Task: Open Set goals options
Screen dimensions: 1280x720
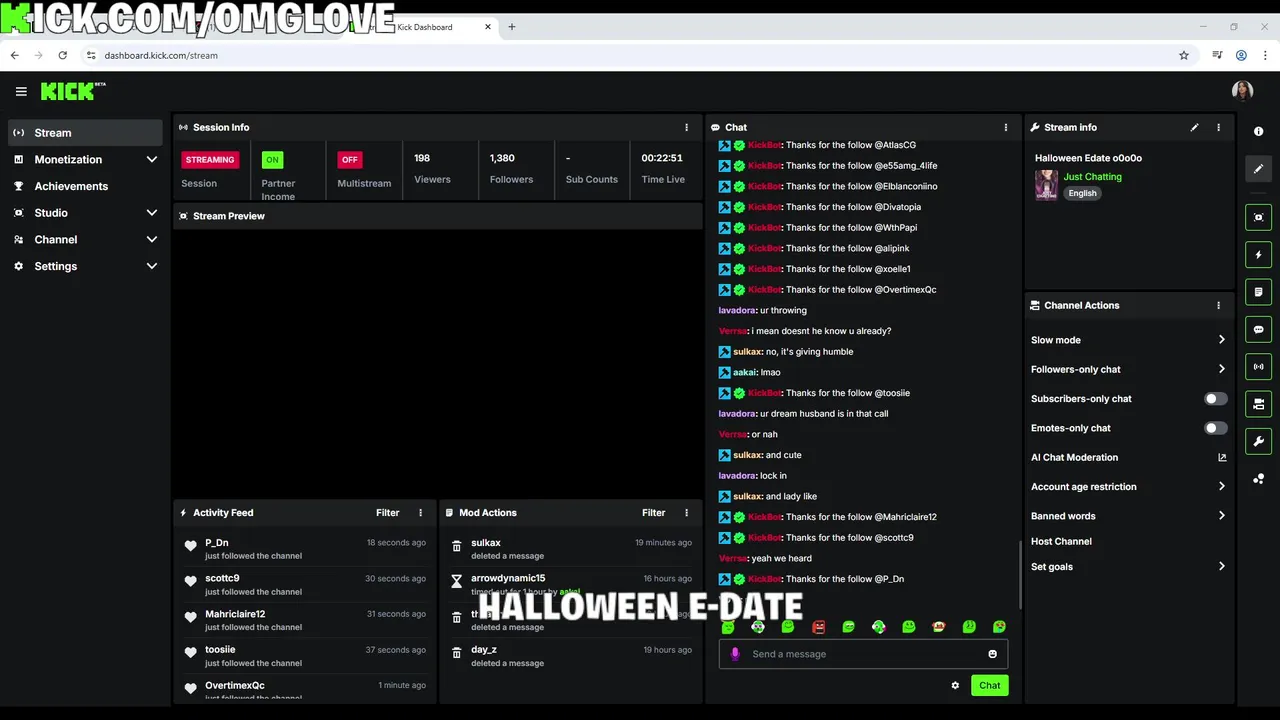Action: point(1128,566)
